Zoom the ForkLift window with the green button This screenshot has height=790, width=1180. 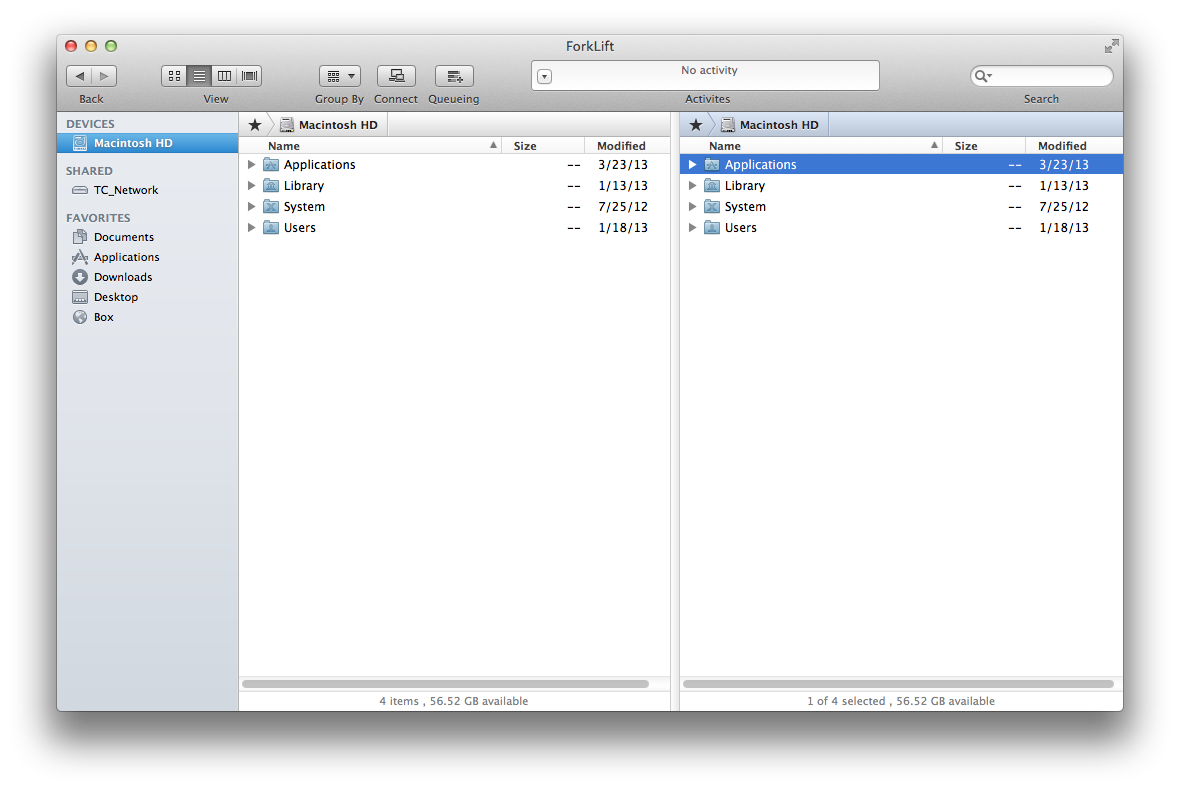coord(111,47)
